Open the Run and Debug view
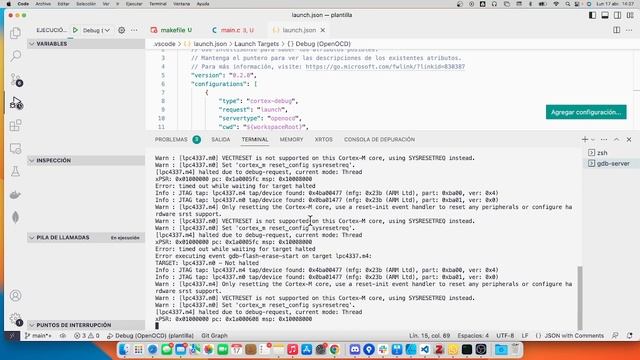The width and height of the screenshot is (640, 360). click(16, 103)
